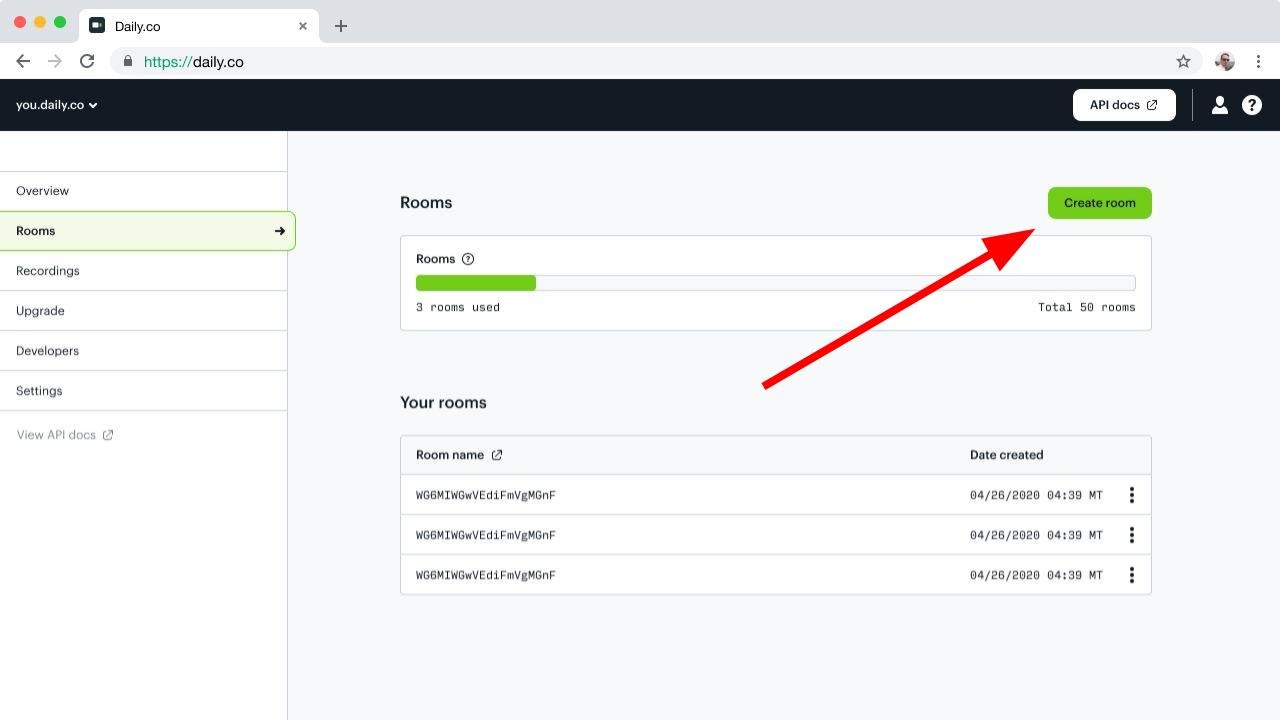Click the external link icon beside Room name
1280x720 pixels.
(497, 455)
